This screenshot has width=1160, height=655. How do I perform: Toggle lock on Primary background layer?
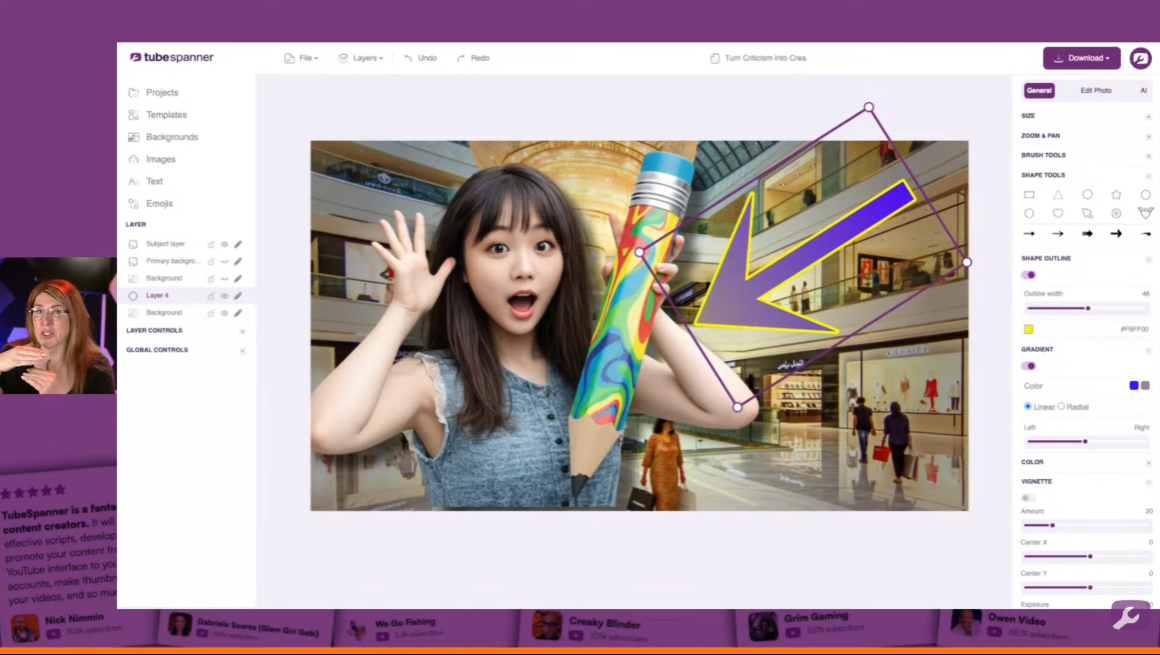[x=211, y=261]
